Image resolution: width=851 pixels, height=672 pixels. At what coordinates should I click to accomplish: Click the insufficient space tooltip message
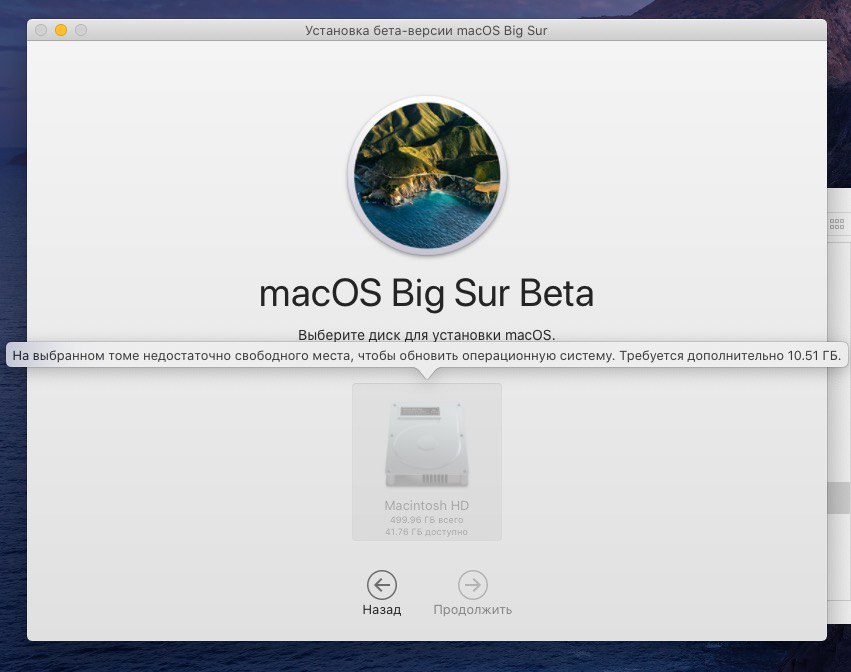(426, 356)
